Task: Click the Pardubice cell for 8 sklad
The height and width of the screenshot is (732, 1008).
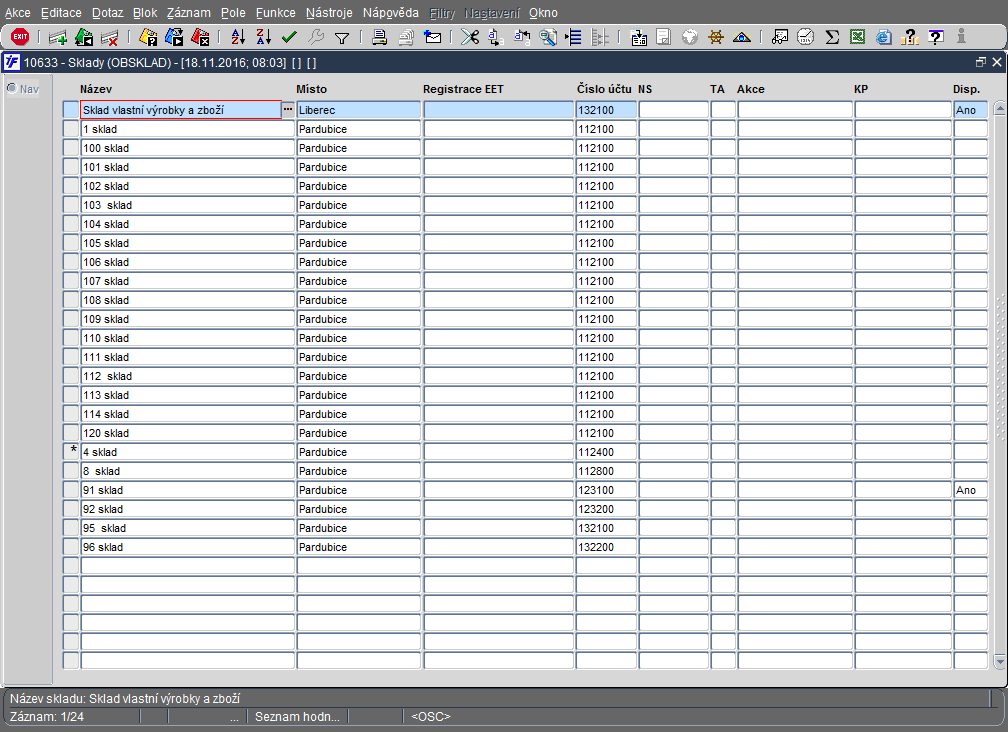Action: pos(359,471)
